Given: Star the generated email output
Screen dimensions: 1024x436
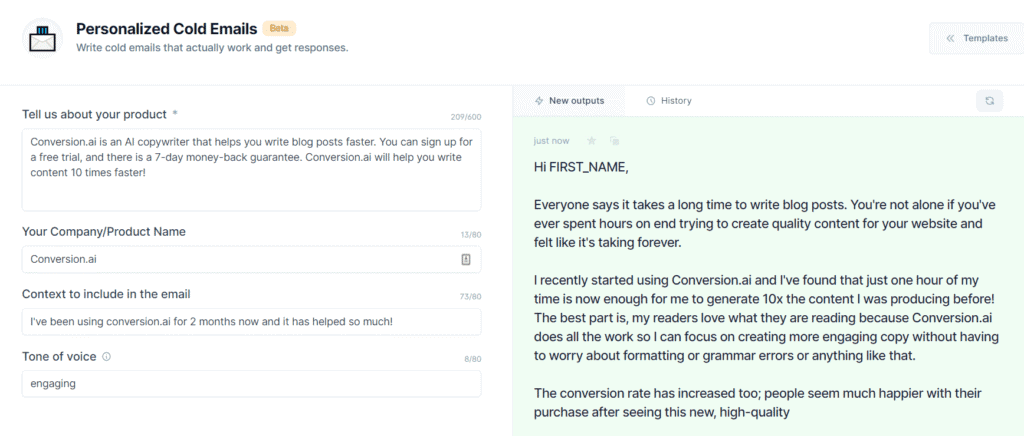Looking at the screenshot, I should pyautogui.click(x=592, y=140).
